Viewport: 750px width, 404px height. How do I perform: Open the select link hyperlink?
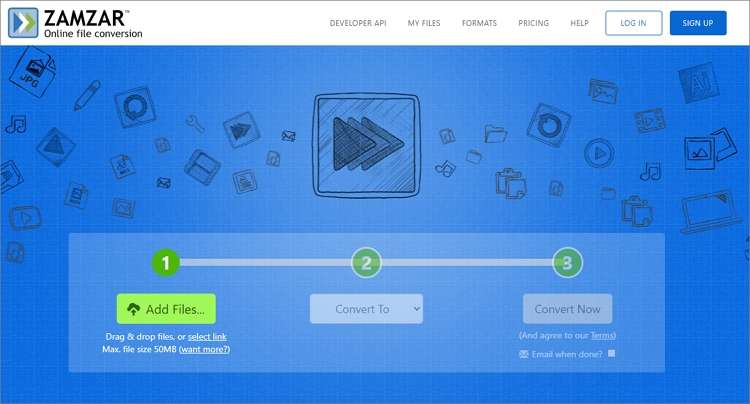(x=207, y=337)
